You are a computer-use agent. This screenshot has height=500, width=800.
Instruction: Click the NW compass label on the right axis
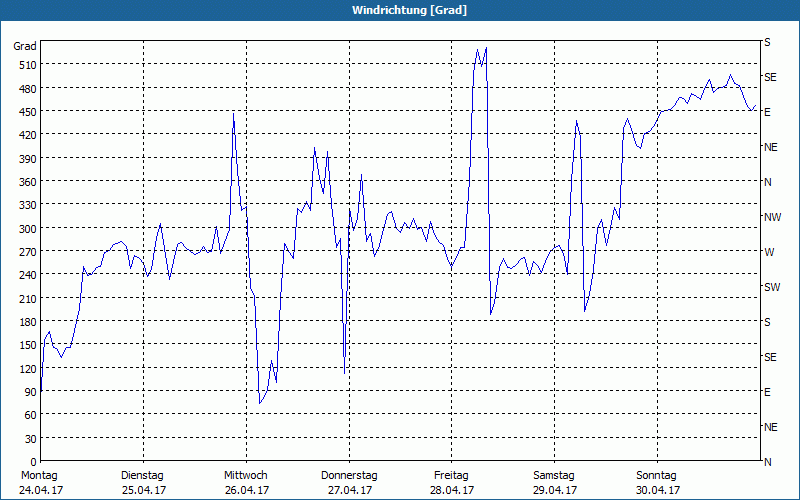pyautogui.click(x=772, y=217)
